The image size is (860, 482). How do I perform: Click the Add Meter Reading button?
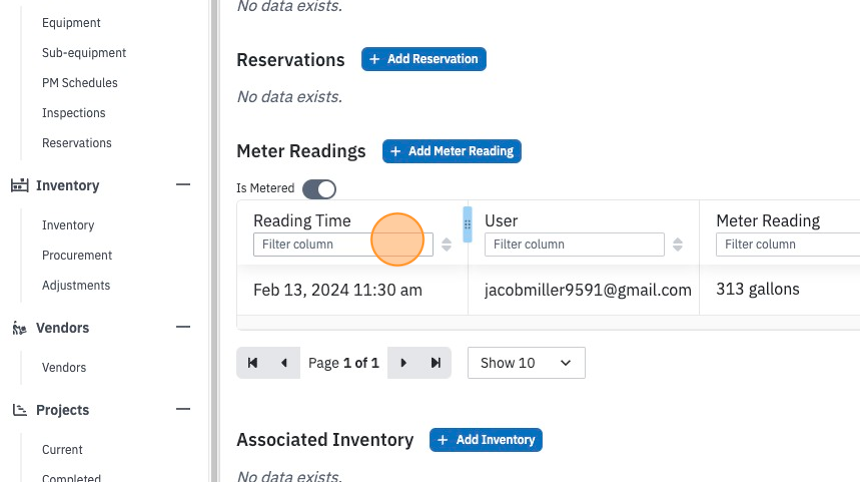tap(452, 151)
